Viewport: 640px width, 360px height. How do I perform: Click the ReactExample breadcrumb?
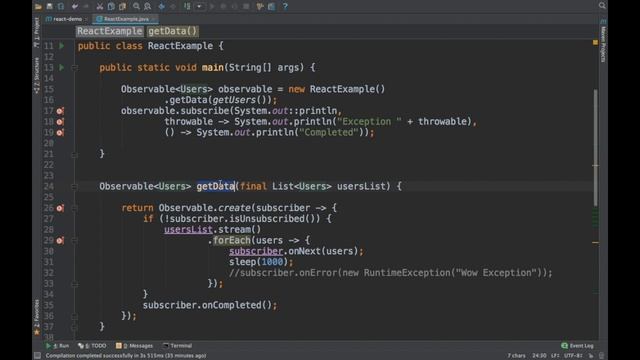[110, 31]
